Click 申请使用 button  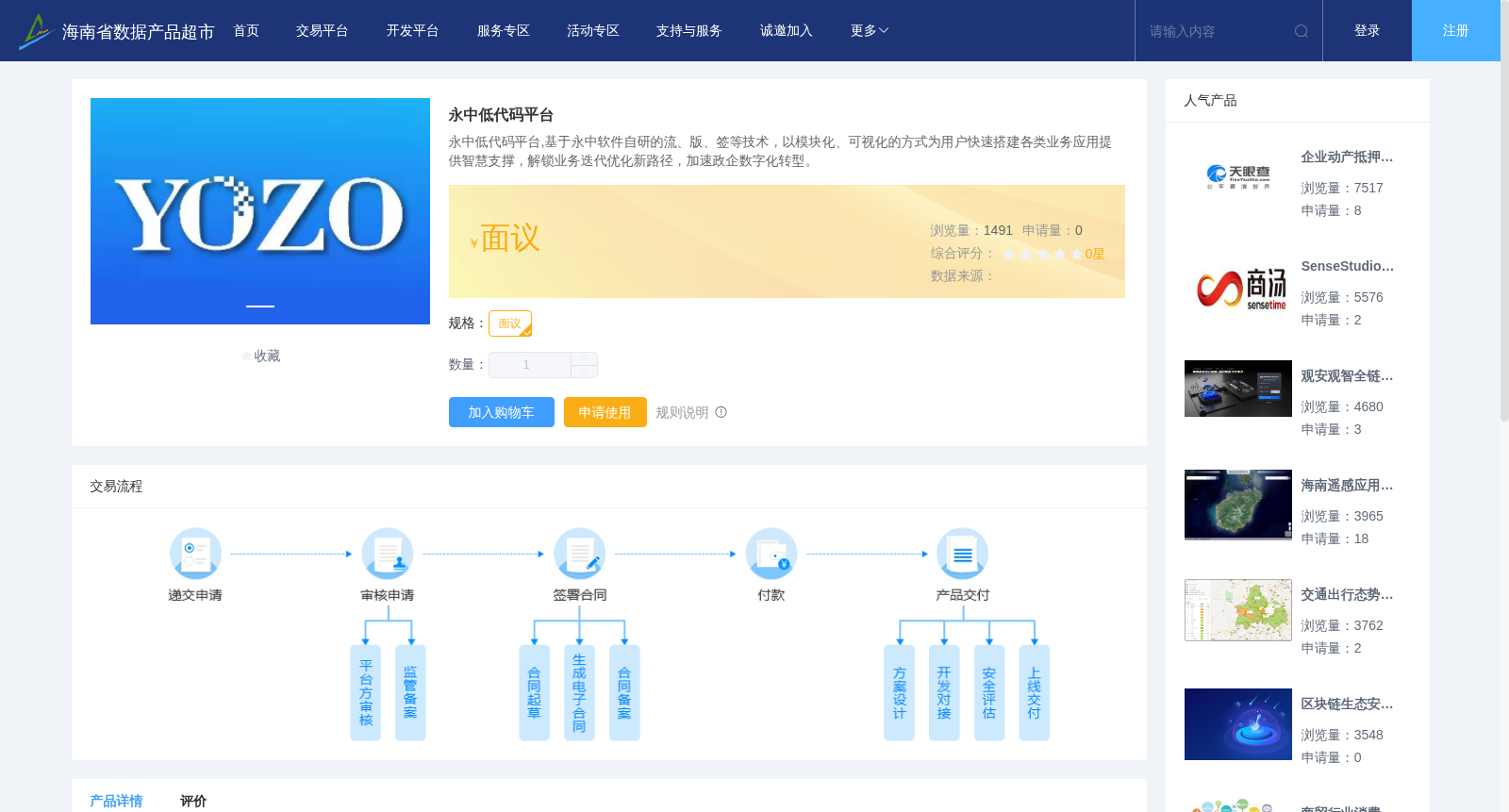(605, 412)
